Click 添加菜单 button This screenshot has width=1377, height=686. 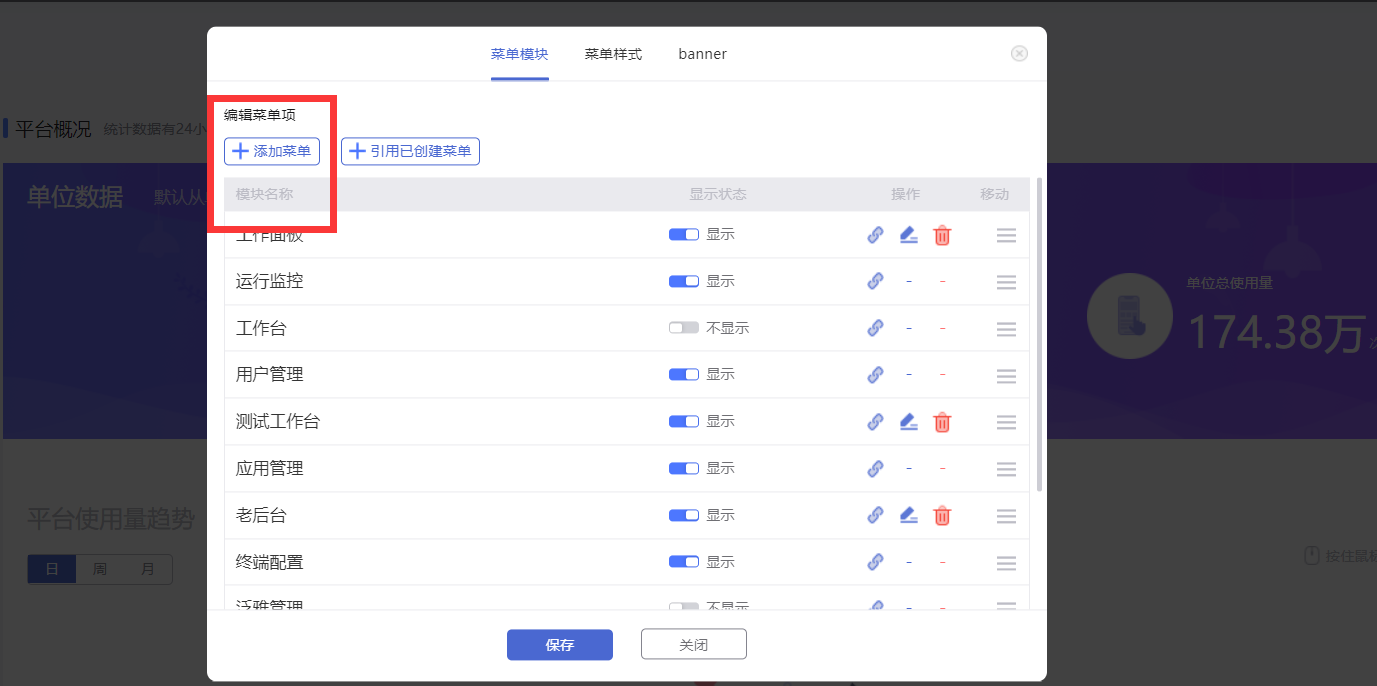(272, 151)
